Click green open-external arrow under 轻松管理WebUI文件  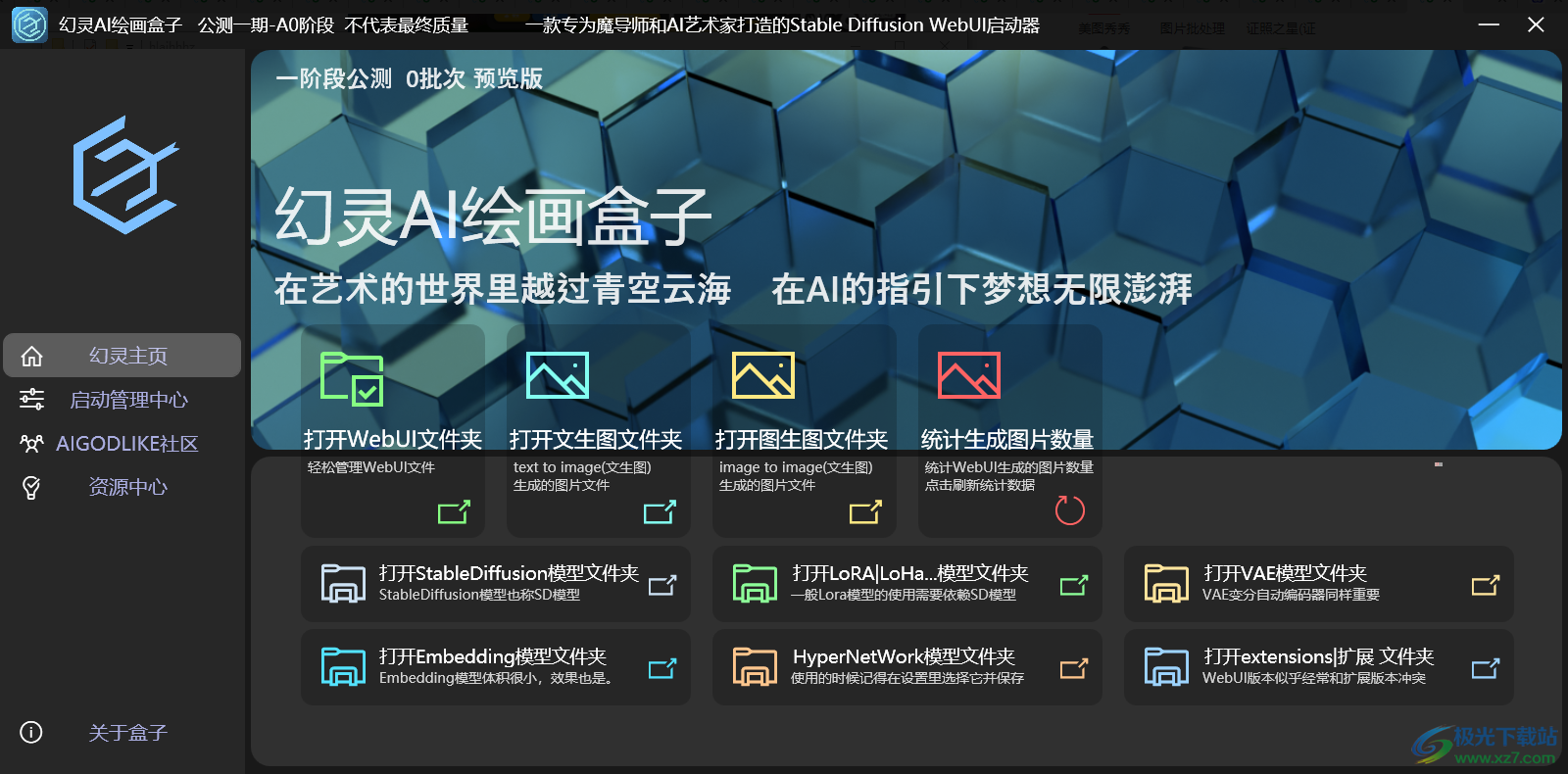click(x=454, y=511)
